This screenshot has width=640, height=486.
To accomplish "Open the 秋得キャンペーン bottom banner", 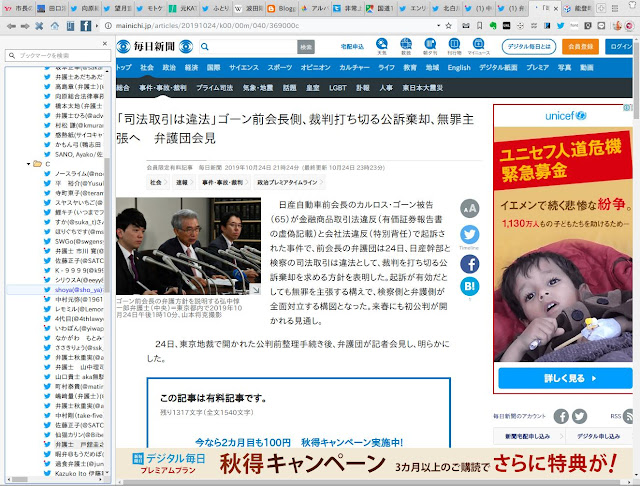I will (375, 464).
